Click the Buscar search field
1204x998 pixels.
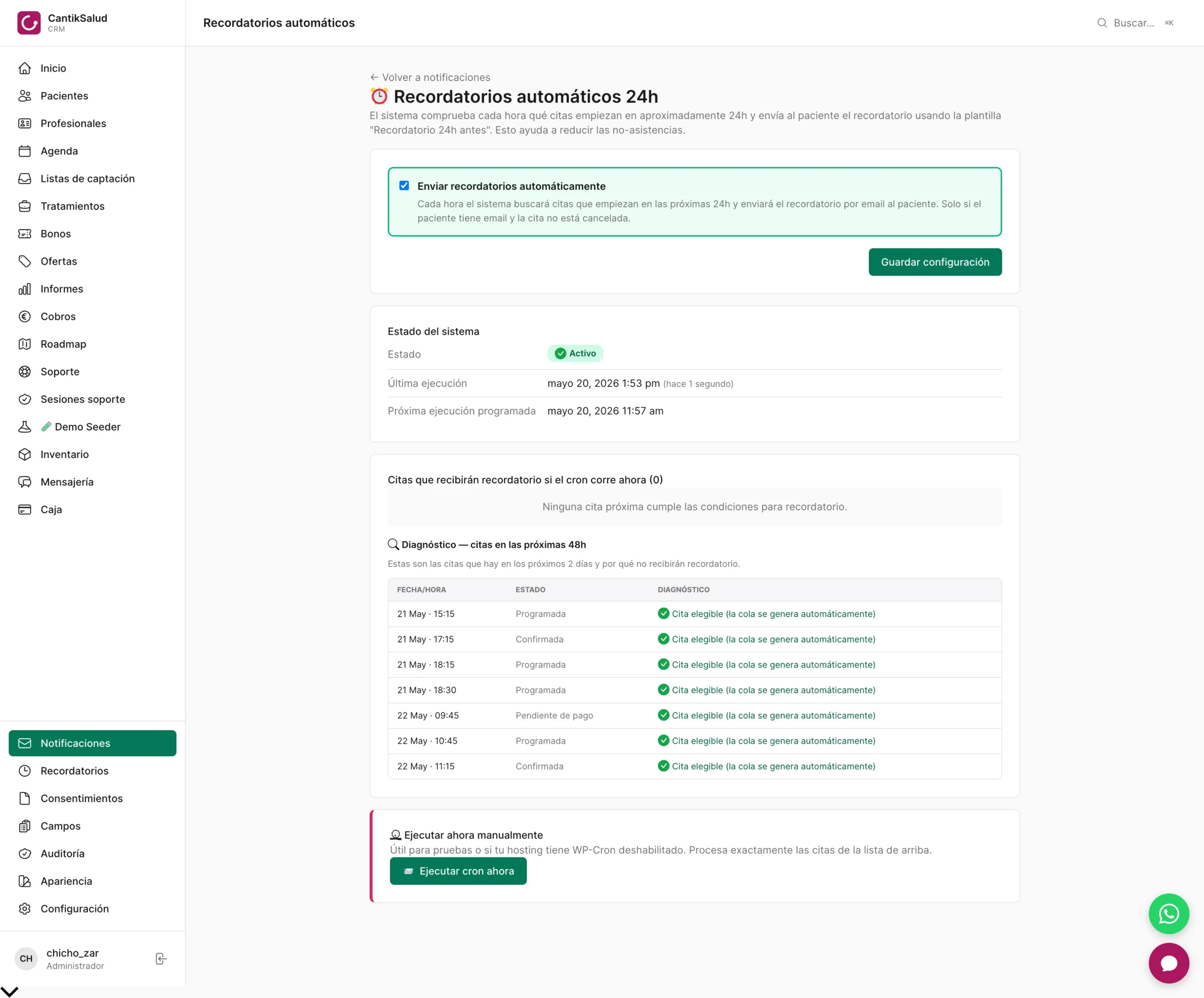(1136, 23)
